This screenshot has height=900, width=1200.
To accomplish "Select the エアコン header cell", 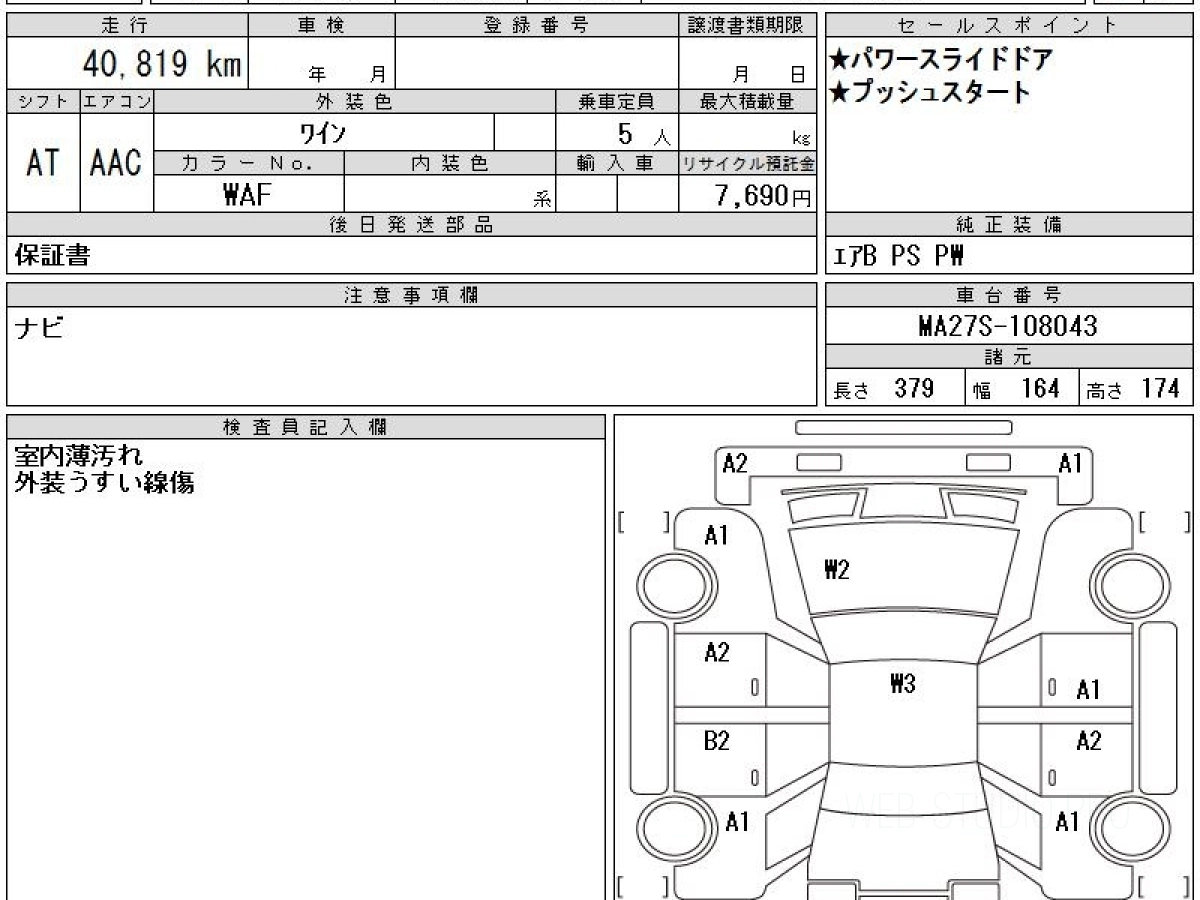I will tap(117, 101).
